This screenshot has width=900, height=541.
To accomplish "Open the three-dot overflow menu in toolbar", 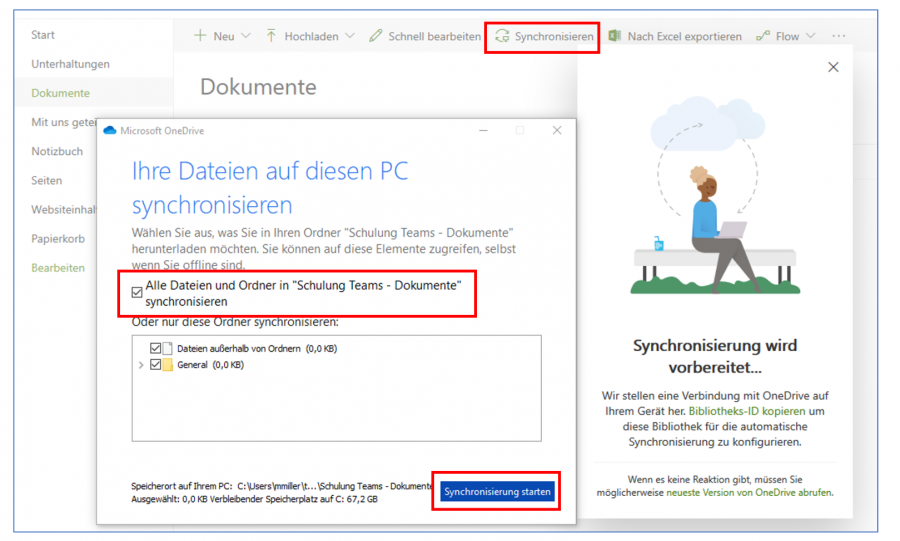I will click(839, 36).
